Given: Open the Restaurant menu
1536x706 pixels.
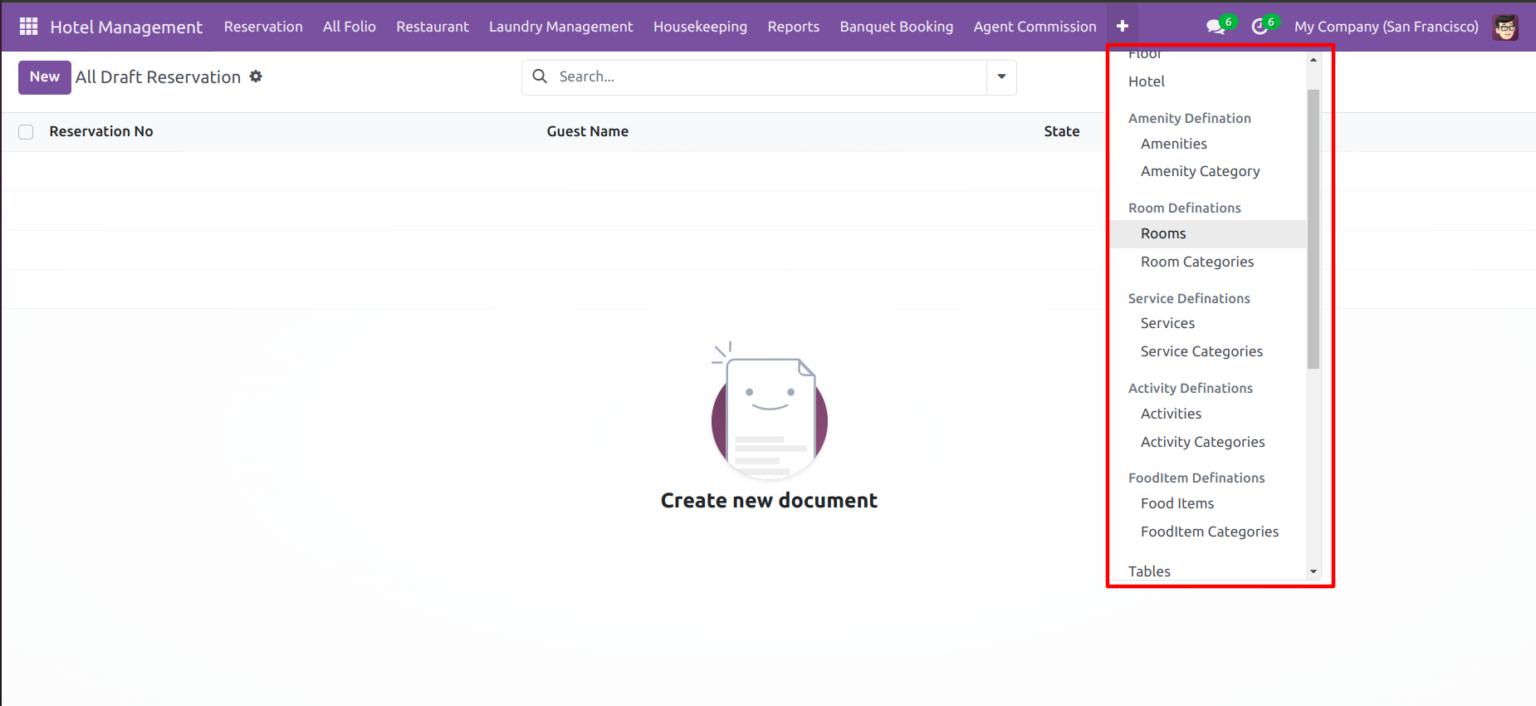Looking at the screenshot, I should pos(432,26).
